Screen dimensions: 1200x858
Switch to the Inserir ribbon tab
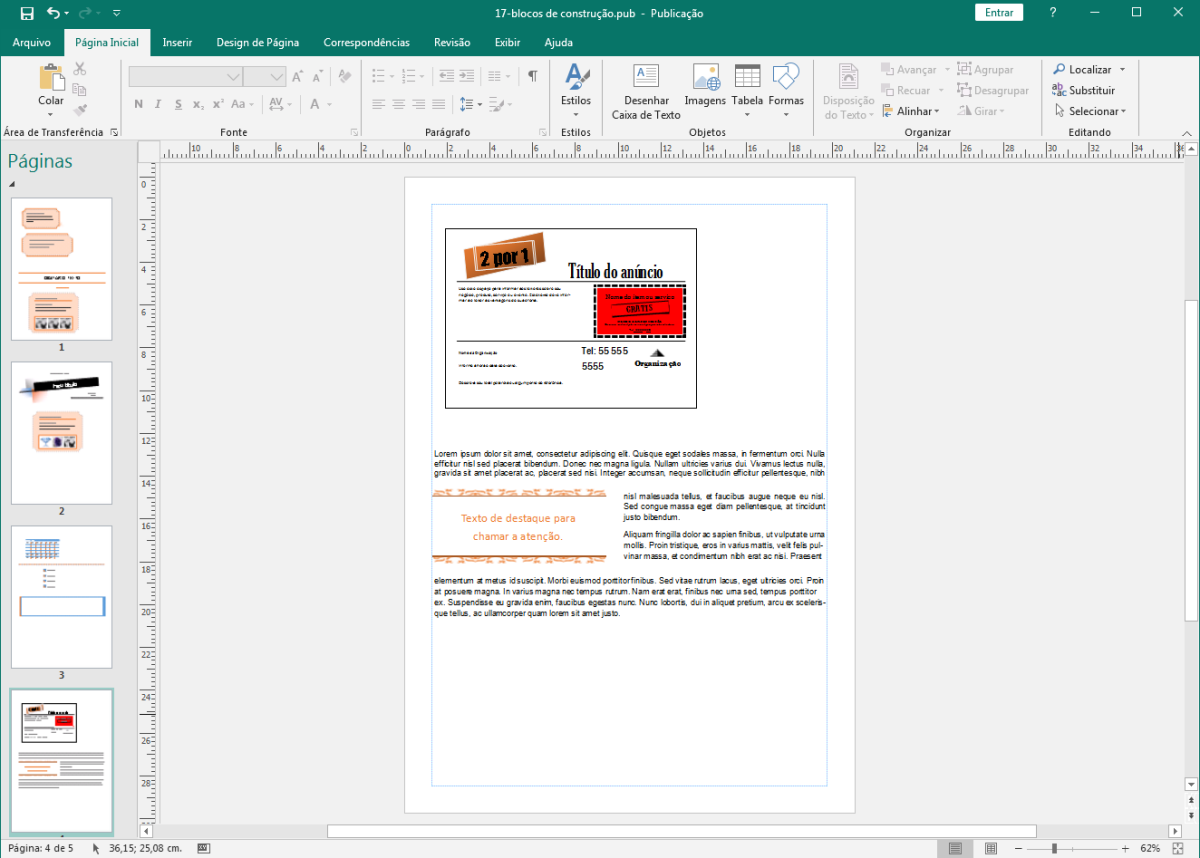tap(177, 42)
